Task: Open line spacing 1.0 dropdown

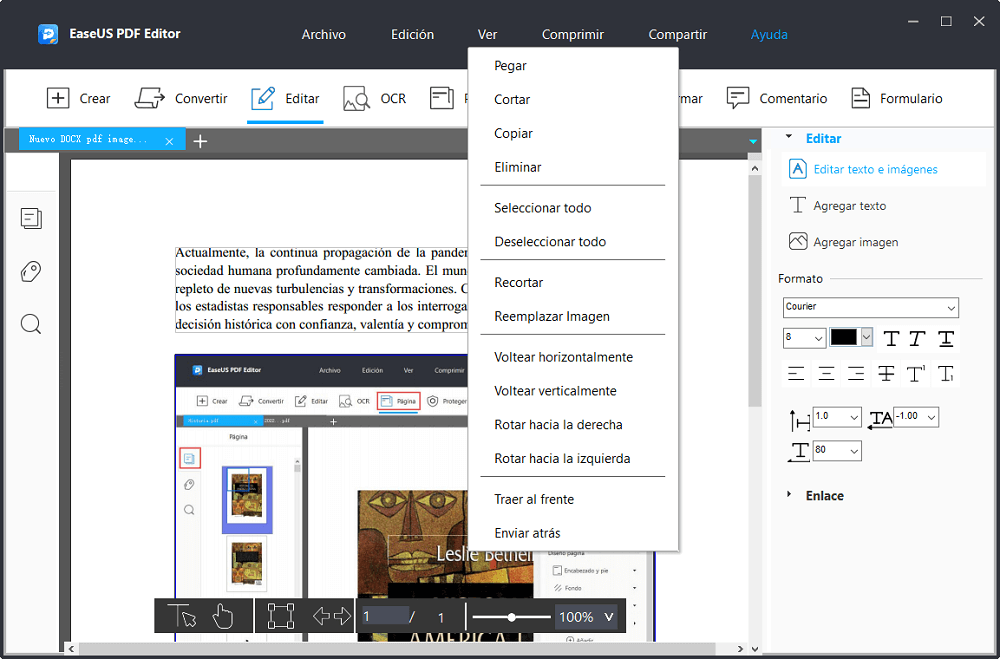Action: tap(837, 417)
